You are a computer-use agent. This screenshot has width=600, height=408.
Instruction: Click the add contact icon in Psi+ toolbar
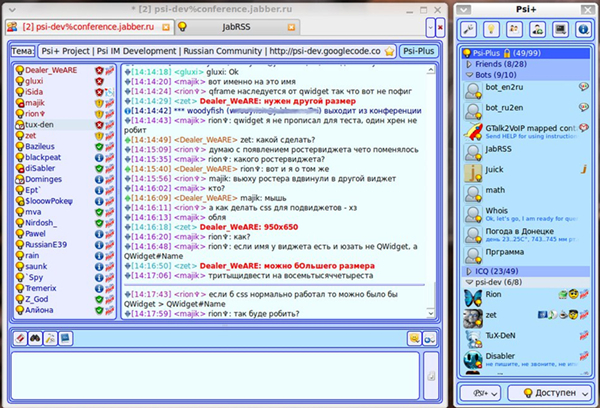point(537,29)
